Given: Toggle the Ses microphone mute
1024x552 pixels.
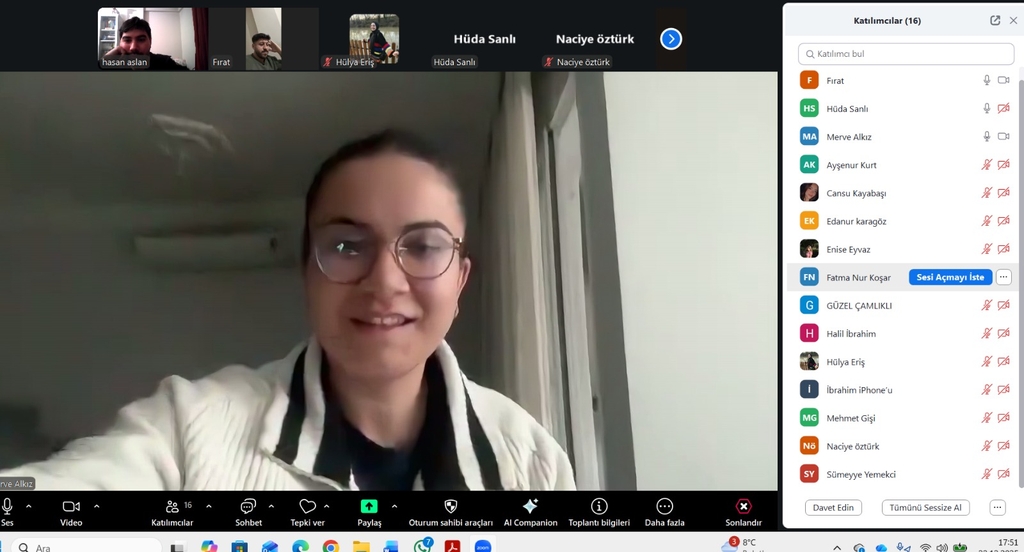Looking at the screenshot, I should coord(8,507).
